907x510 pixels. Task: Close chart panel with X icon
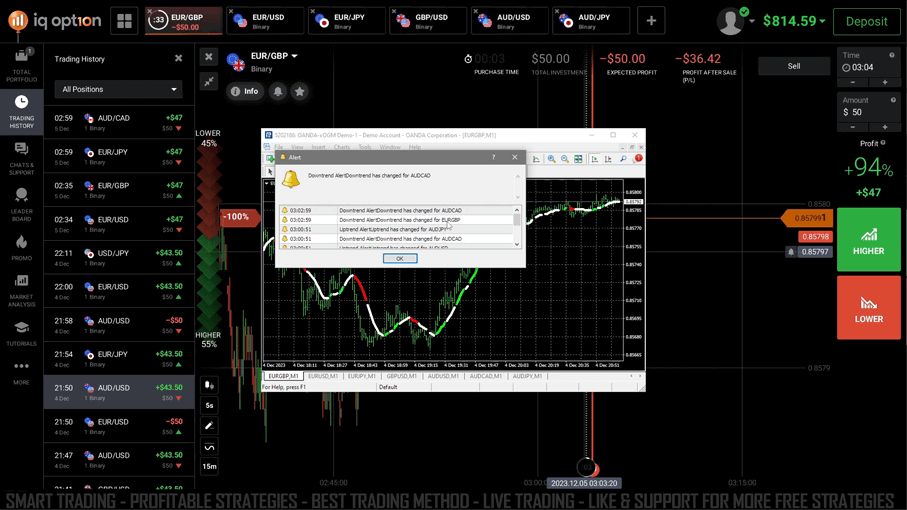click(x=209, y=57)
